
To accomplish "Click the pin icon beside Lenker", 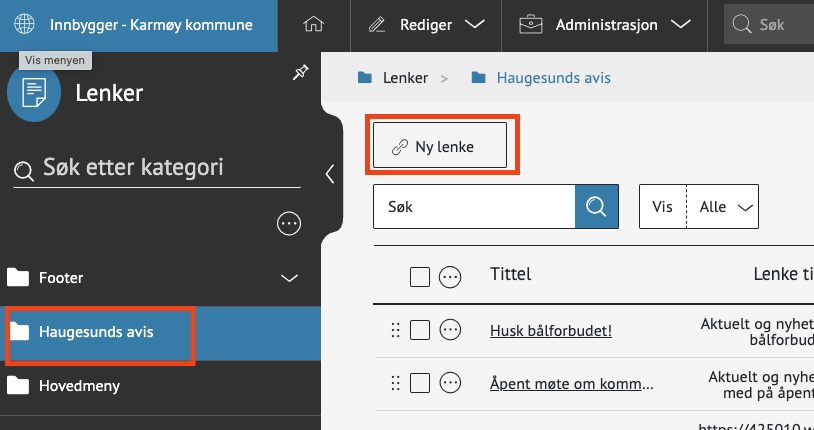I will [x=301, y=73].
